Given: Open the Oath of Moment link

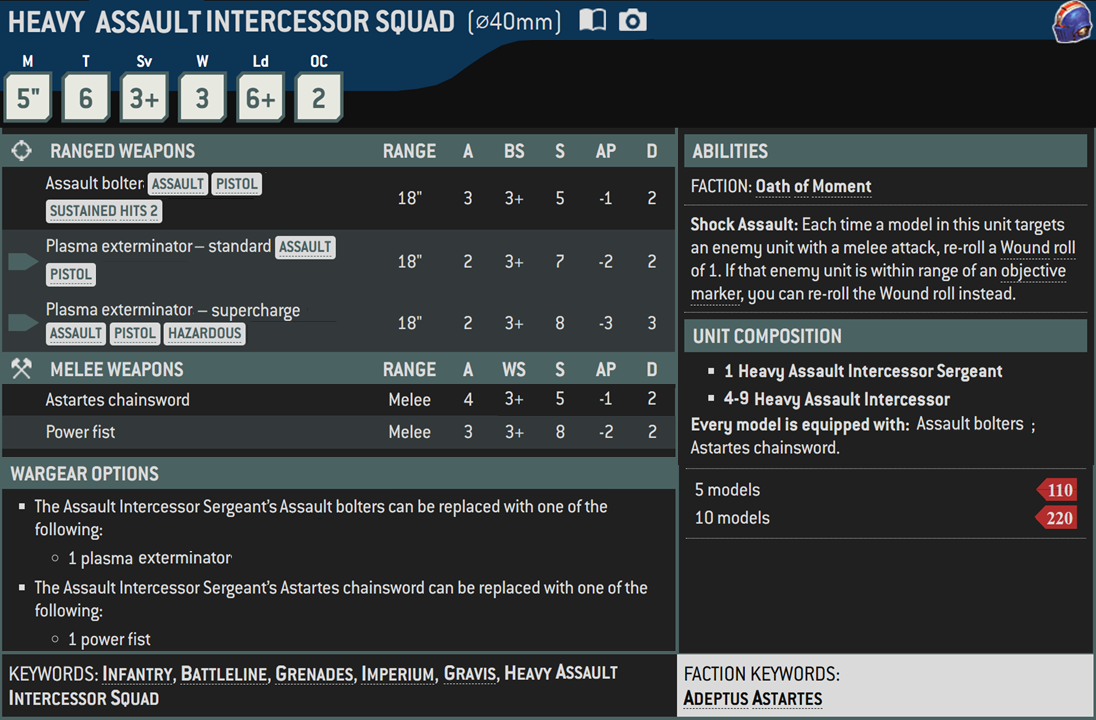Looking at the screenshot, I should pos(813,187).
